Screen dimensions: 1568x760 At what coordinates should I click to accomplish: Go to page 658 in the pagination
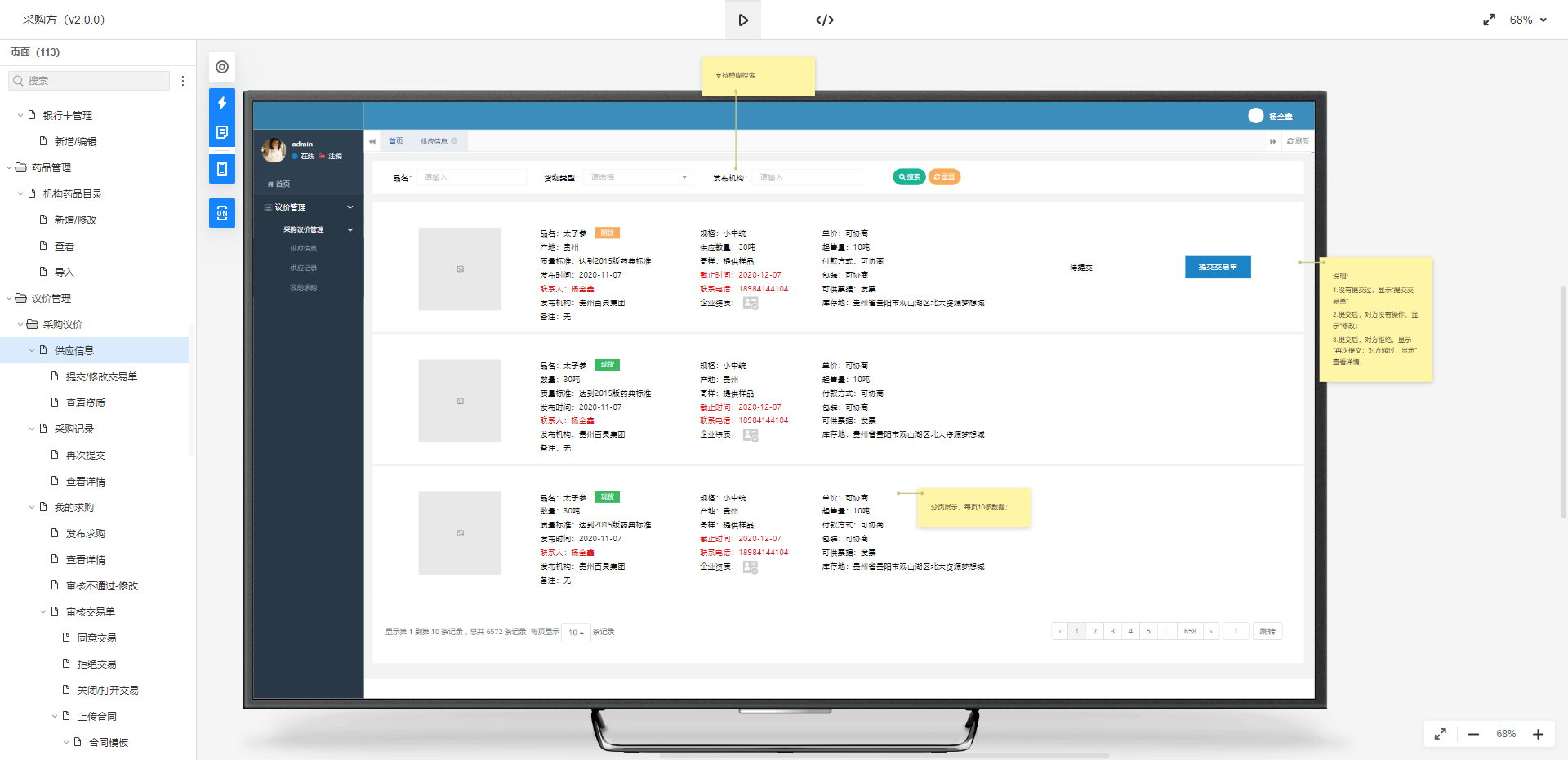tap(1190, 631)
